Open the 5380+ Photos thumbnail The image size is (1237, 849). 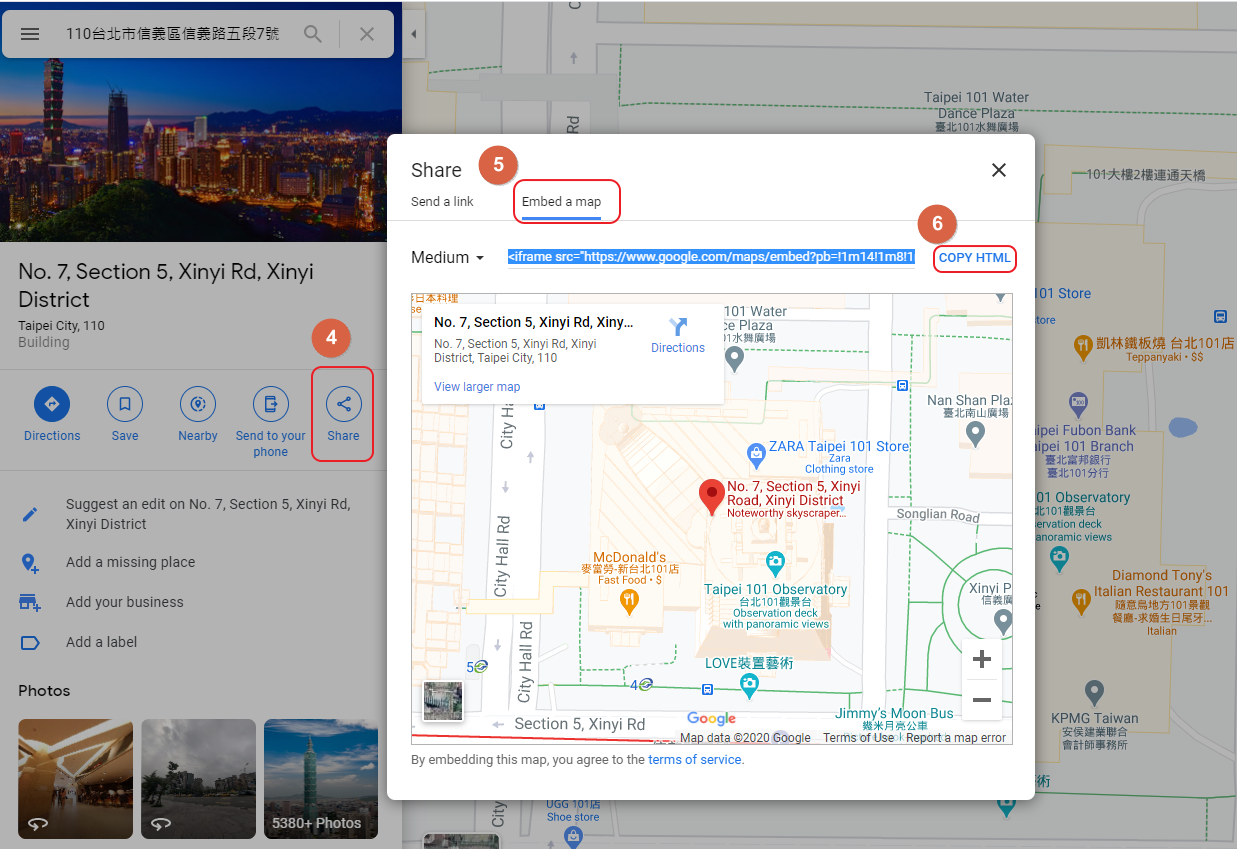pyautogui.click(x=320, y=778)
